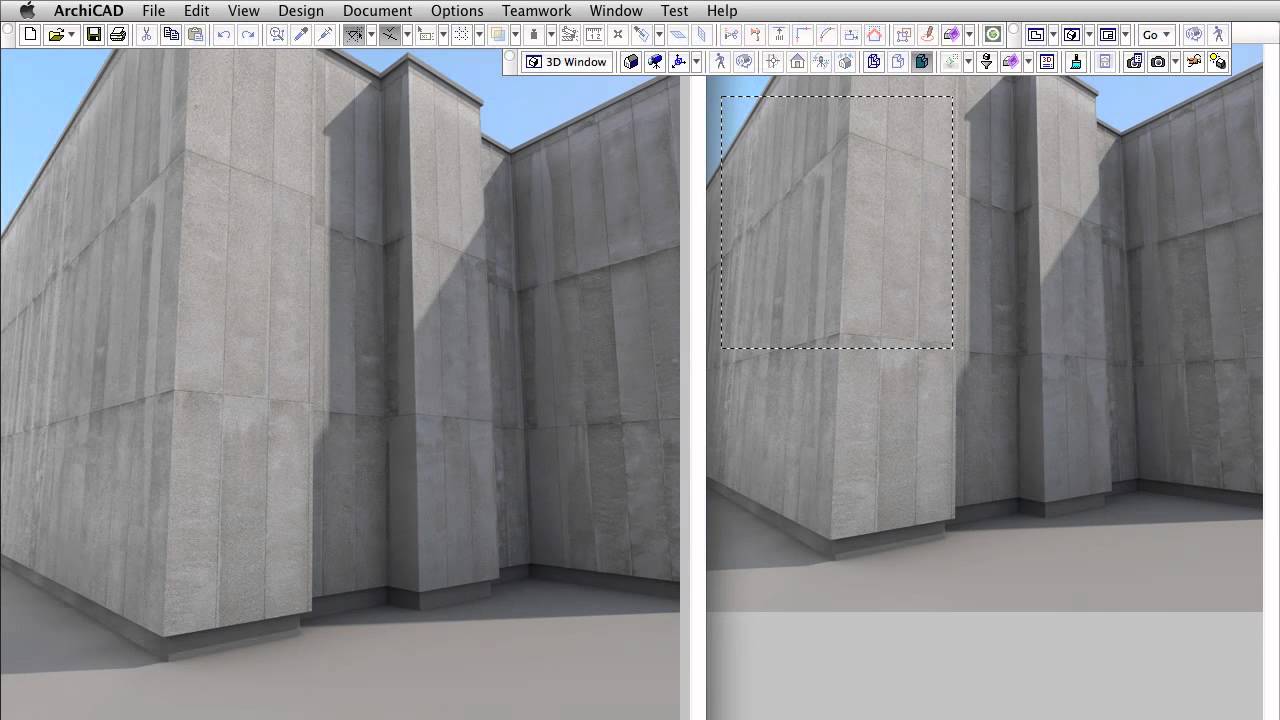This screenshot has width=1280, height=720.
Task: Click the sun and lamp icon
Action: [1218, 62]
